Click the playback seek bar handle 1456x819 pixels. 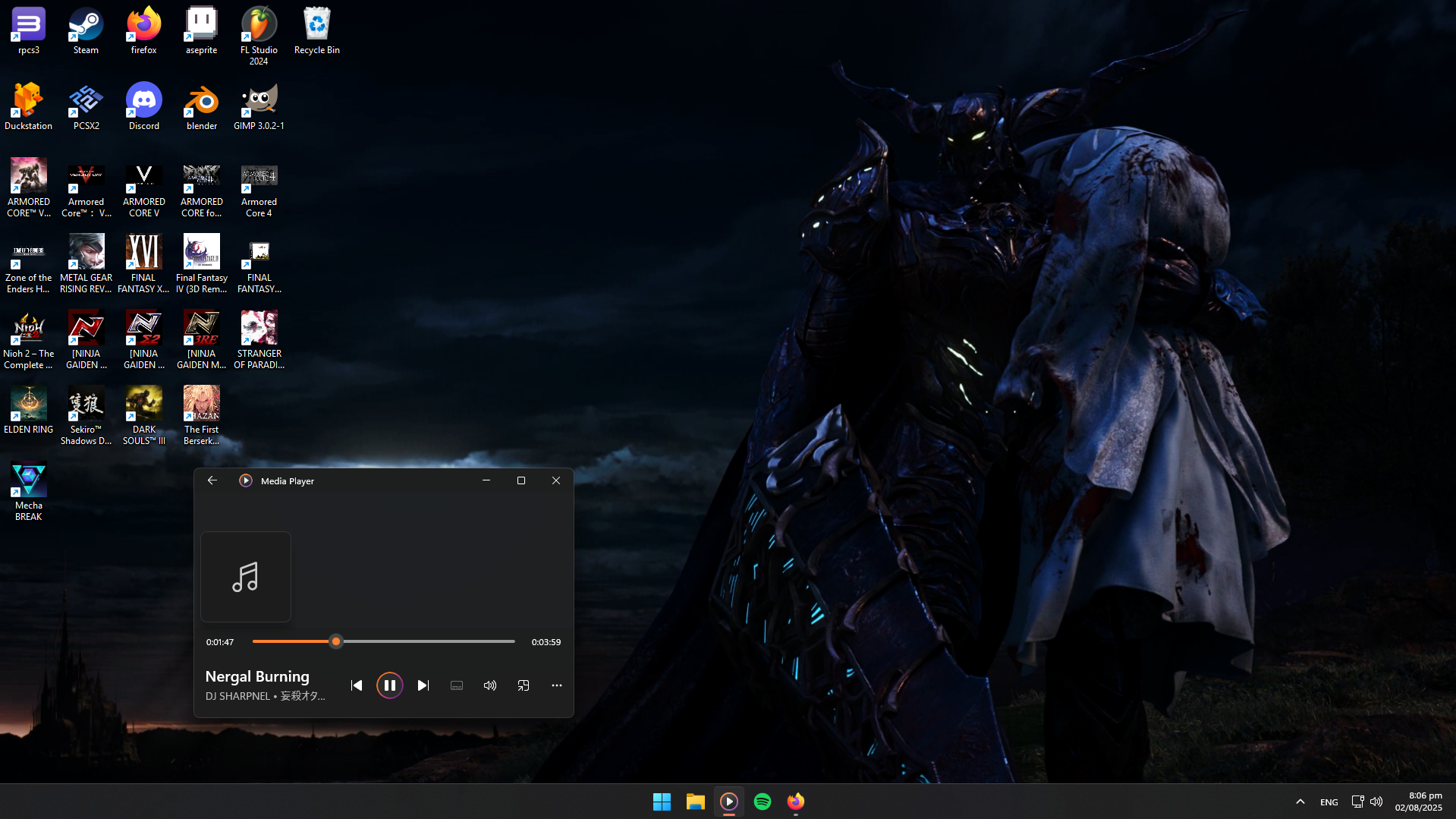pos(336,641)
